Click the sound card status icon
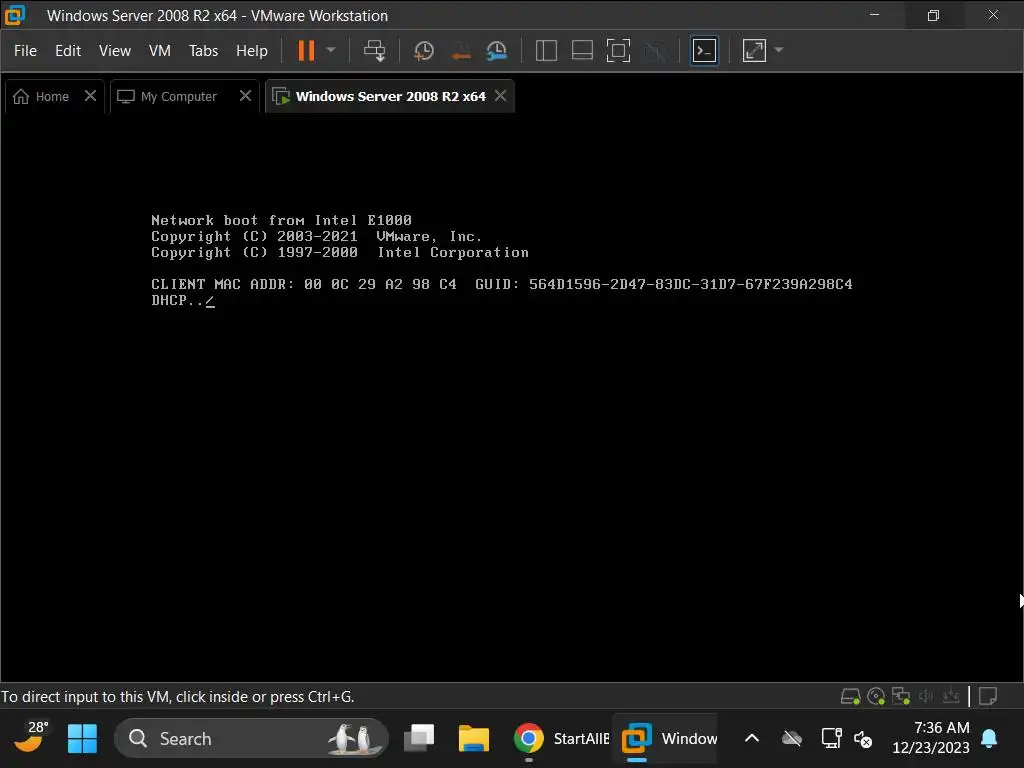Screen dimensions: 1024x768 (x=926, y=697)
